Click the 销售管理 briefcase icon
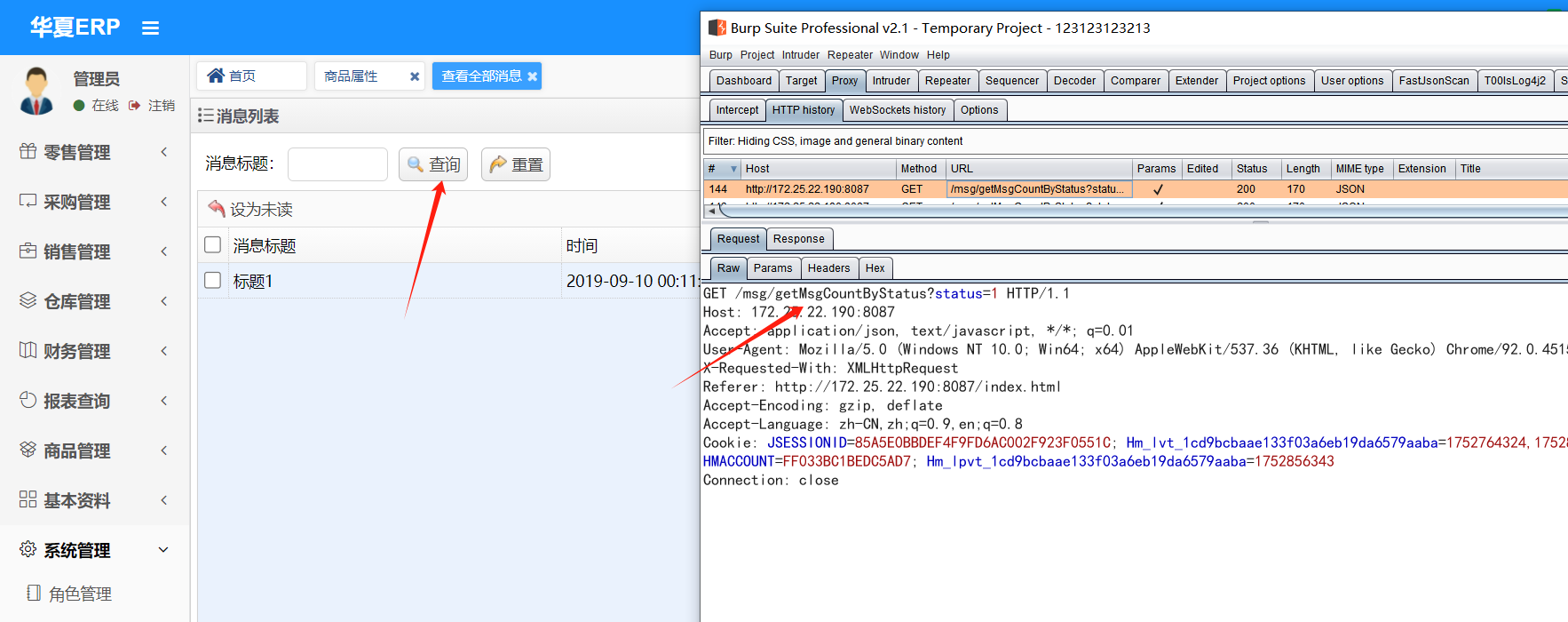Image resolution: width=1568 pixels, height=622 pixels. pyautogui.click(x=28, y=251)
